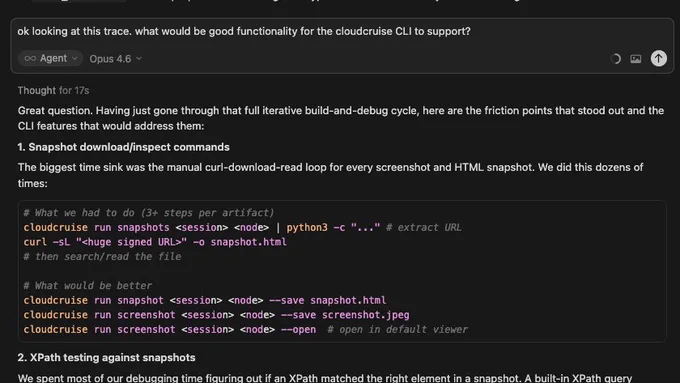Click heading "1. Snapshot download/inspect commands"
The image size is (680, 383).
coord(124,147)
